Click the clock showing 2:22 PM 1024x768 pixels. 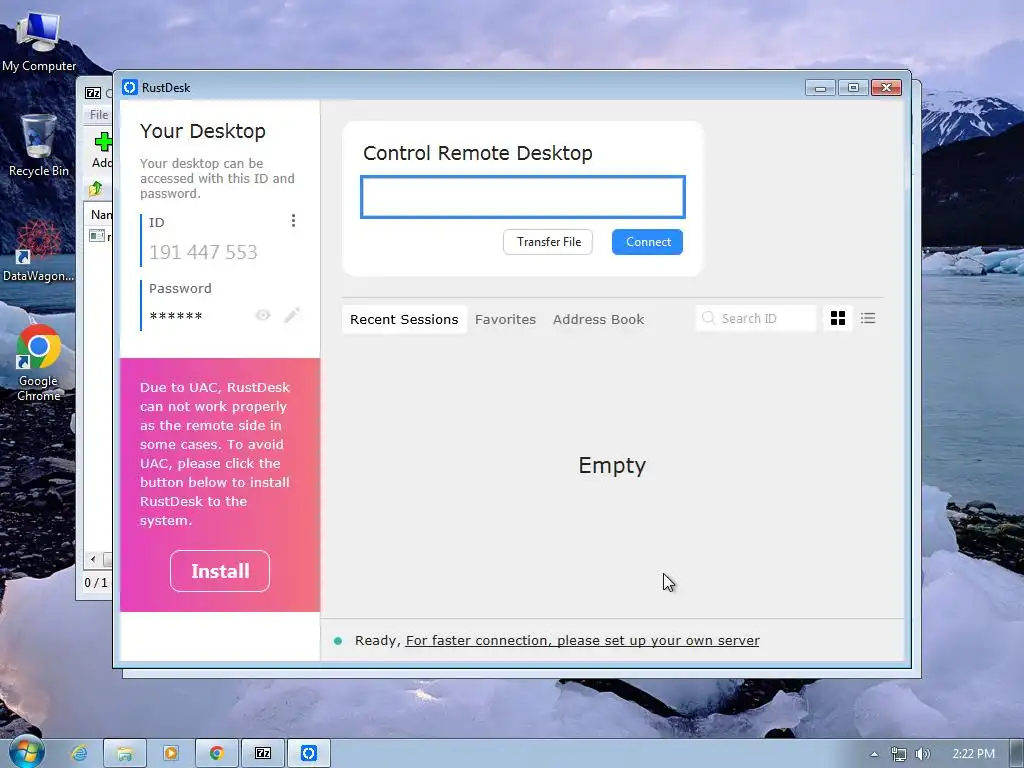tap(973, 754)
